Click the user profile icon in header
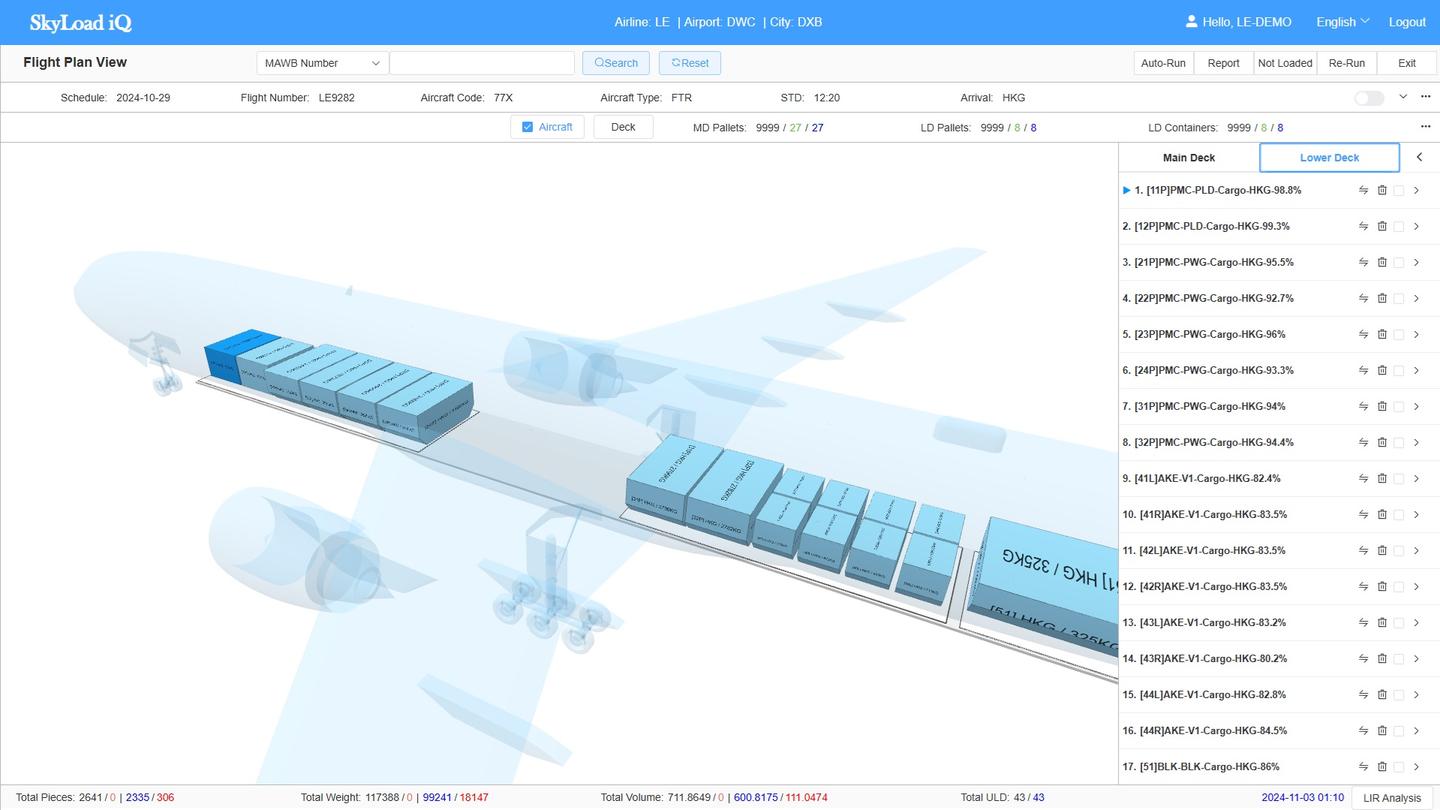This screenshot has width=1440, height=810. click(1191, 22)
